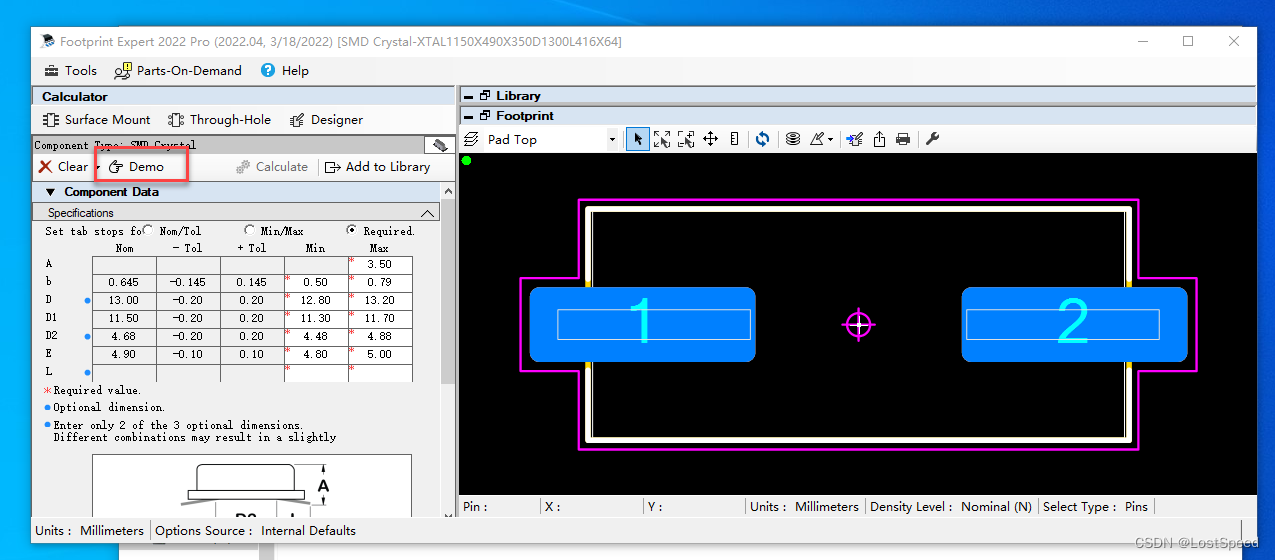This screenshot has height=560, width=1275.
Task: Click the Demo button
Action: tap(136, 167)
